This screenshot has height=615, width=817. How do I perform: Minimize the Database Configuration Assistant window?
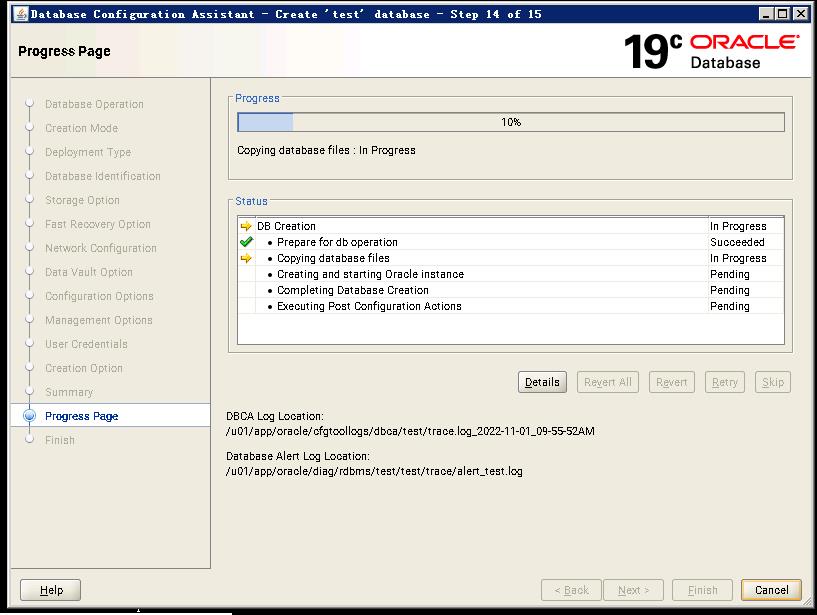tap(765, 14)
